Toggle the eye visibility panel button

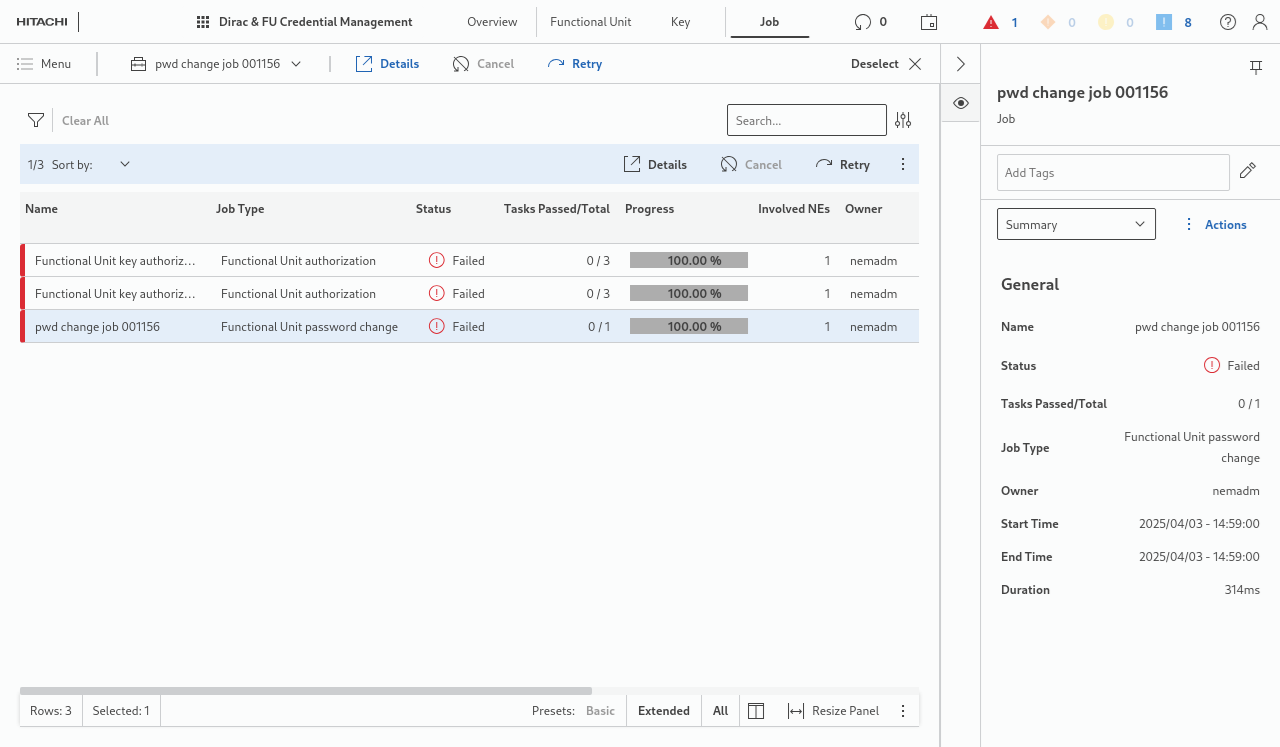click(x=960, y=103)
